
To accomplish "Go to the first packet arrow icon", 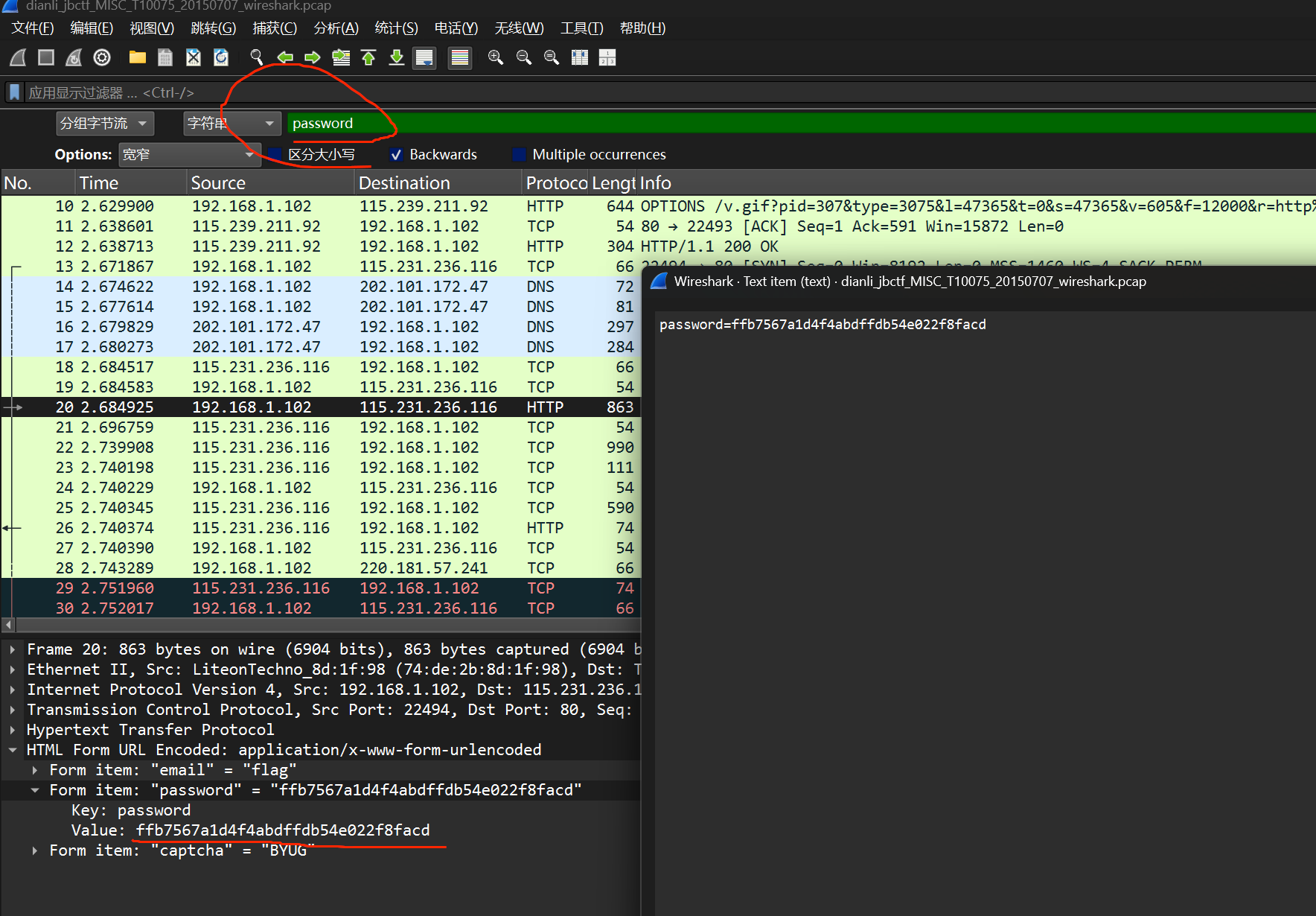I will 368,57.
